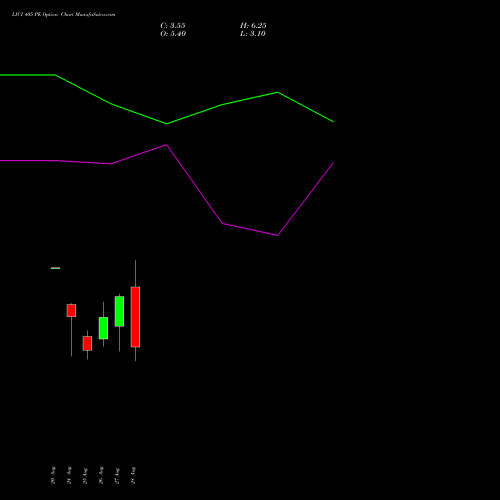Click the green indicator line's lowest middle point

[166, 124]
